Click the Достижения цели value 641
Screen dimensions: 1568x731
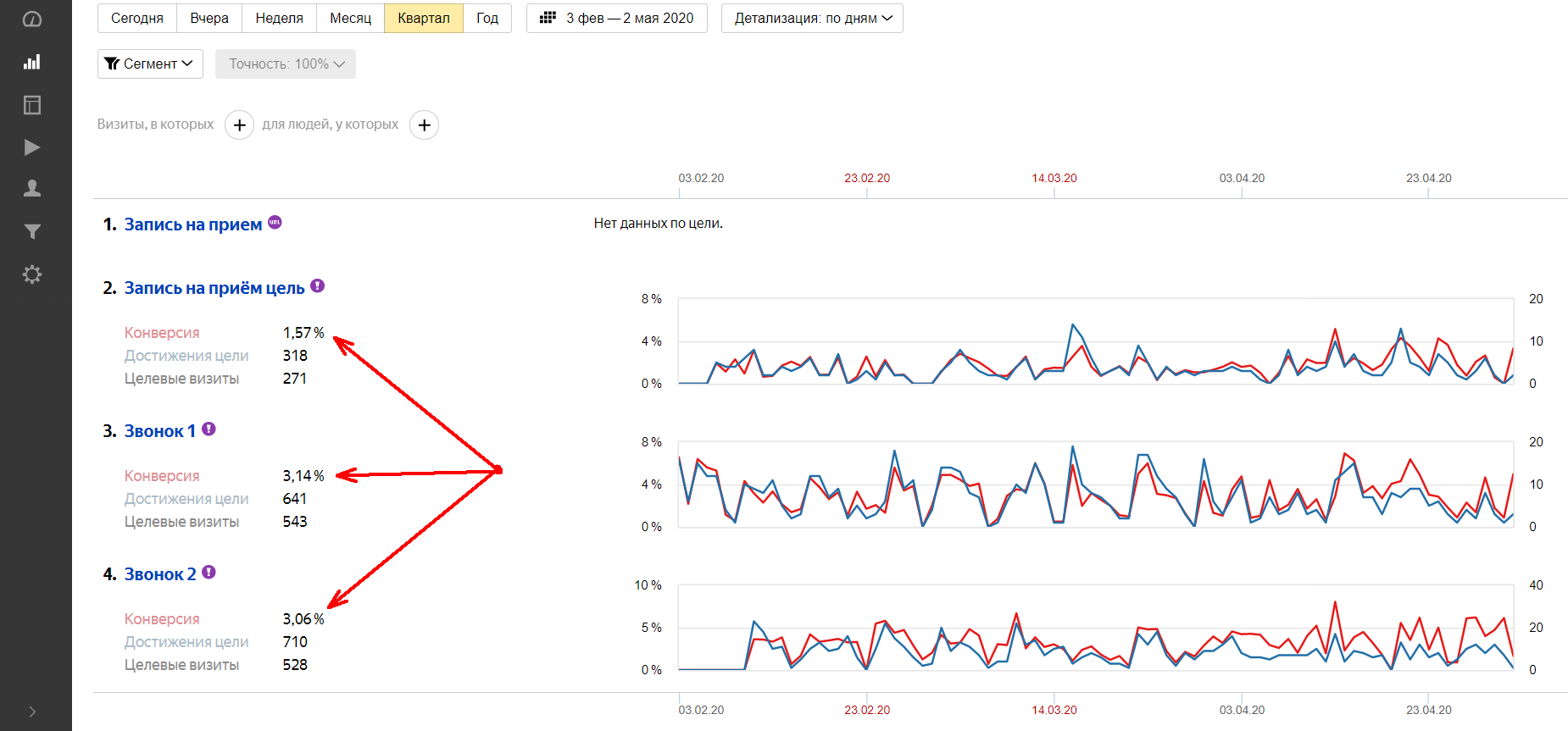(295, 499)
